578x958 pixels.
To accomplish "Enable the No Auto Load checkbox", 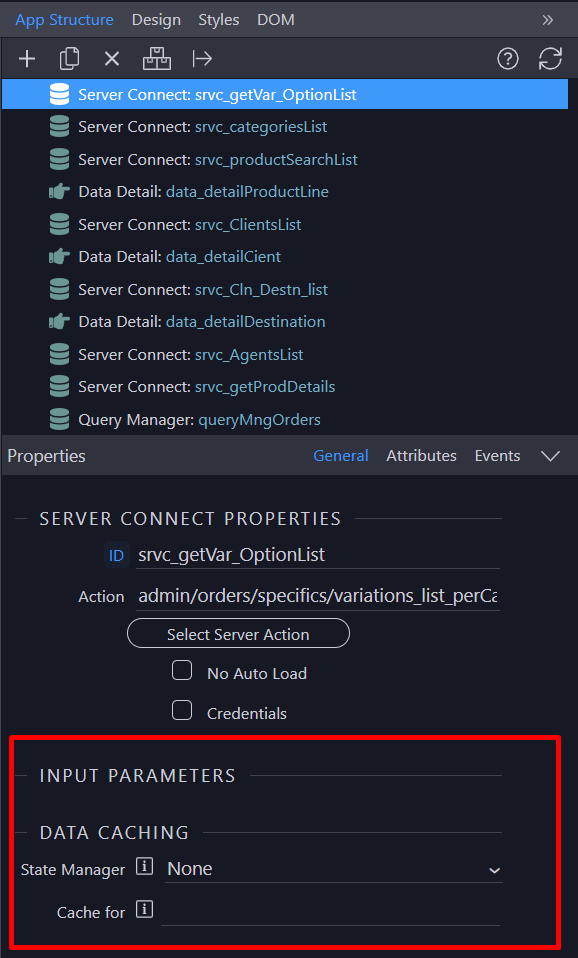I will (182, 671).
